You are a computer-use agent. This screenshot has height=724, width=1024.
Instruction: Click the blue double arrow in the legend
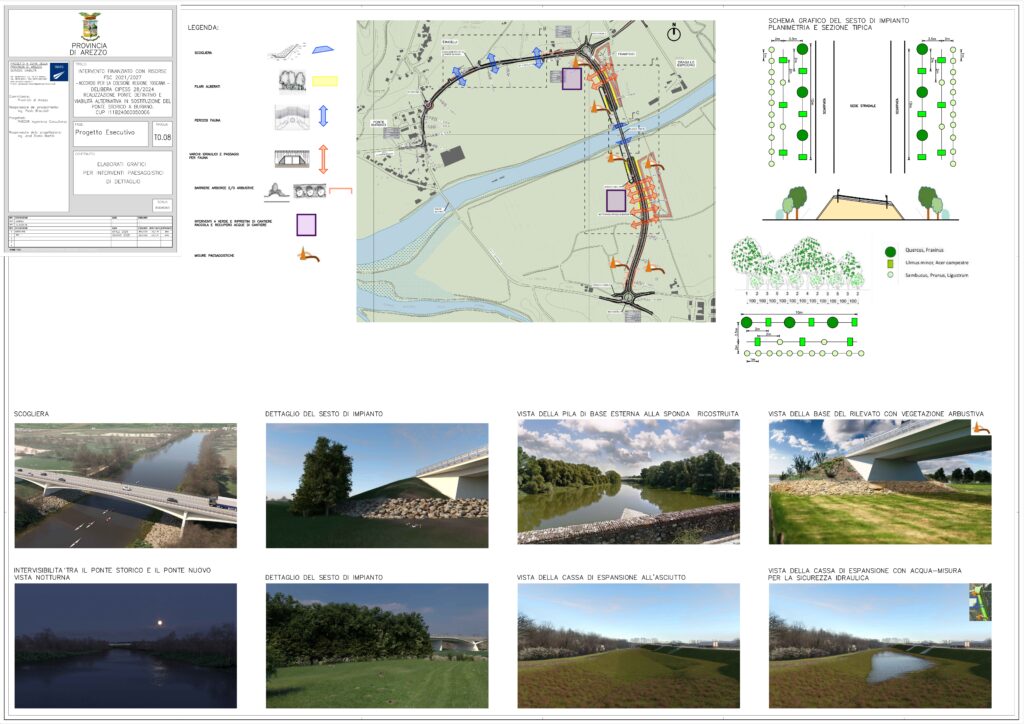(x=323, y=116)
